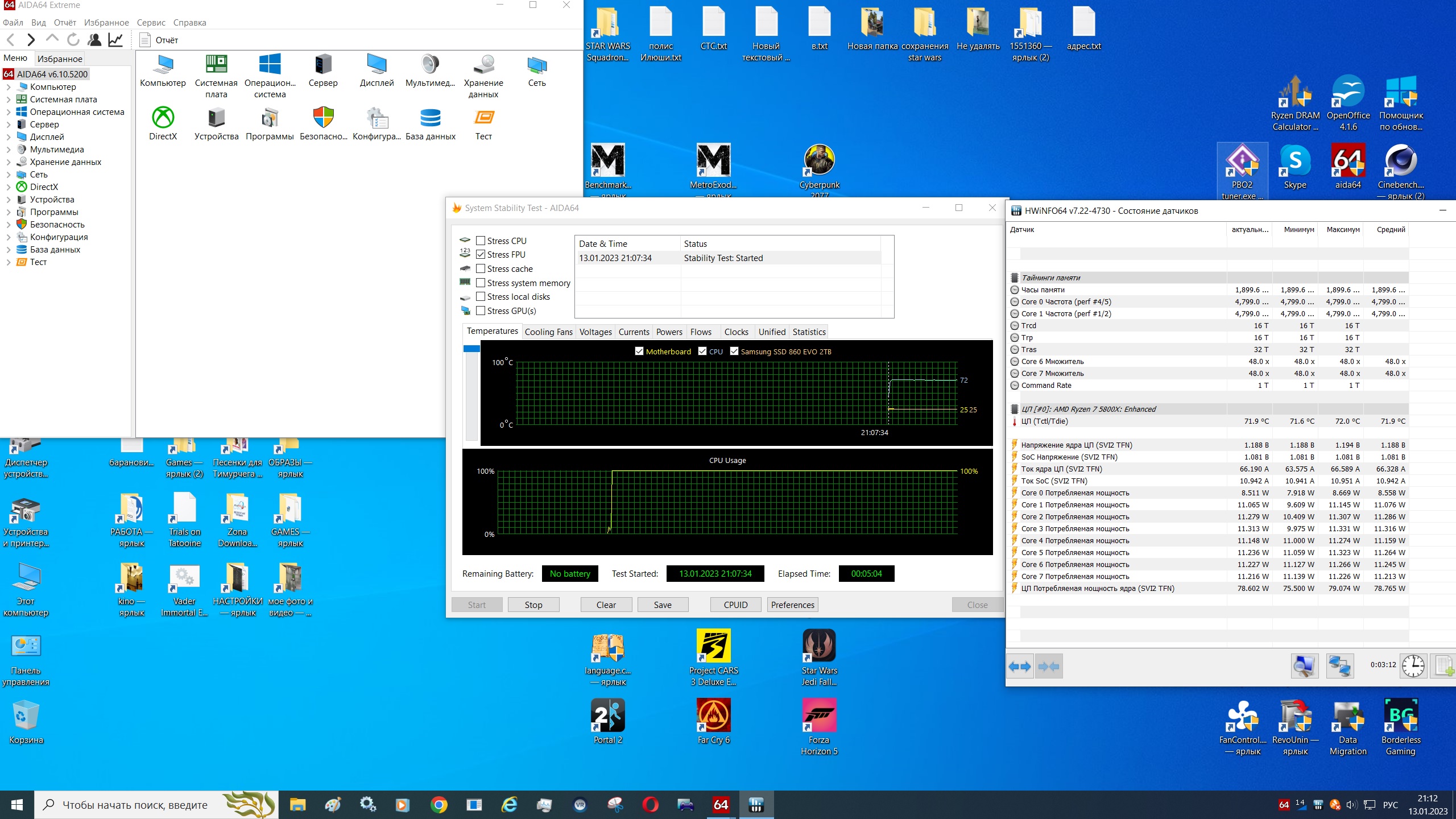The width and height of the screenshot is (1456, 819).
Task: Open Сервис menu in AIDA64
Action: [x=151, y=23]
